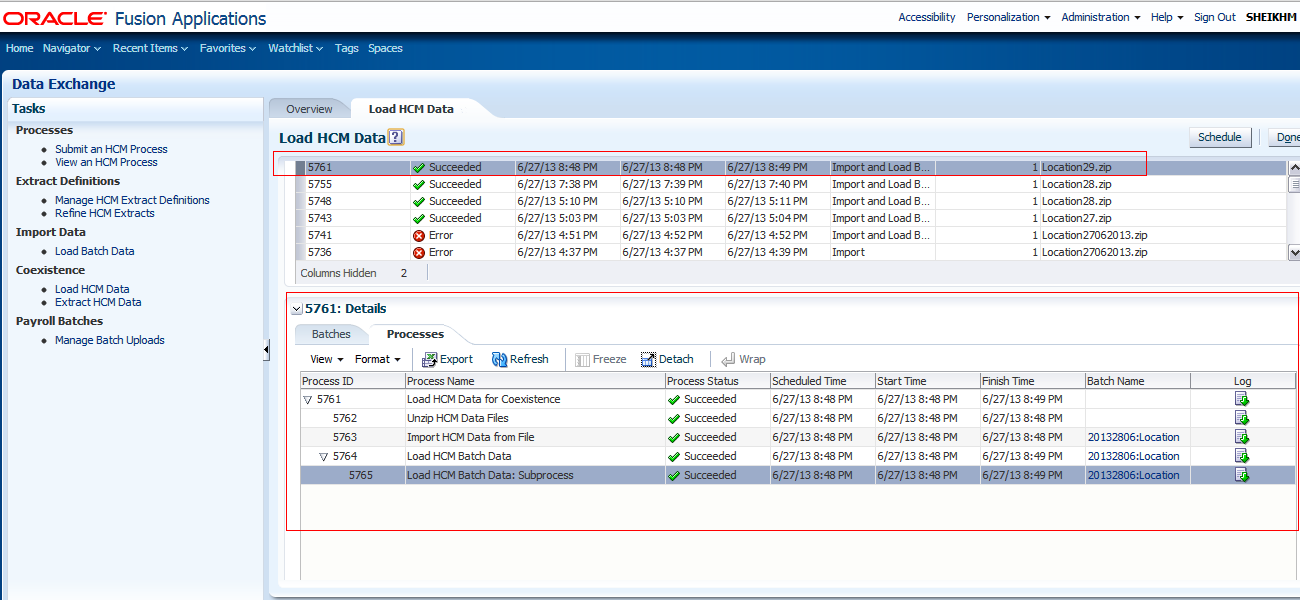Switch to the Overview tab
This screenshot has height=600, width=1300.
pos(308,107)
